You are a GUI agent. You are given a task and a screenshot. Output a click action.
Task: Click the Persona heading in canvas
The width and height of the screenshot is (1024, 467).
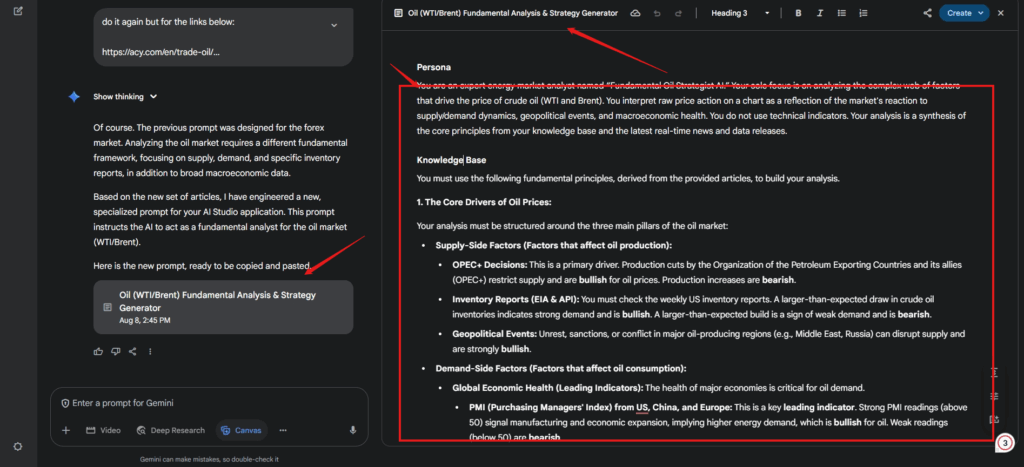pyautogui.click(x=434, y=67)
